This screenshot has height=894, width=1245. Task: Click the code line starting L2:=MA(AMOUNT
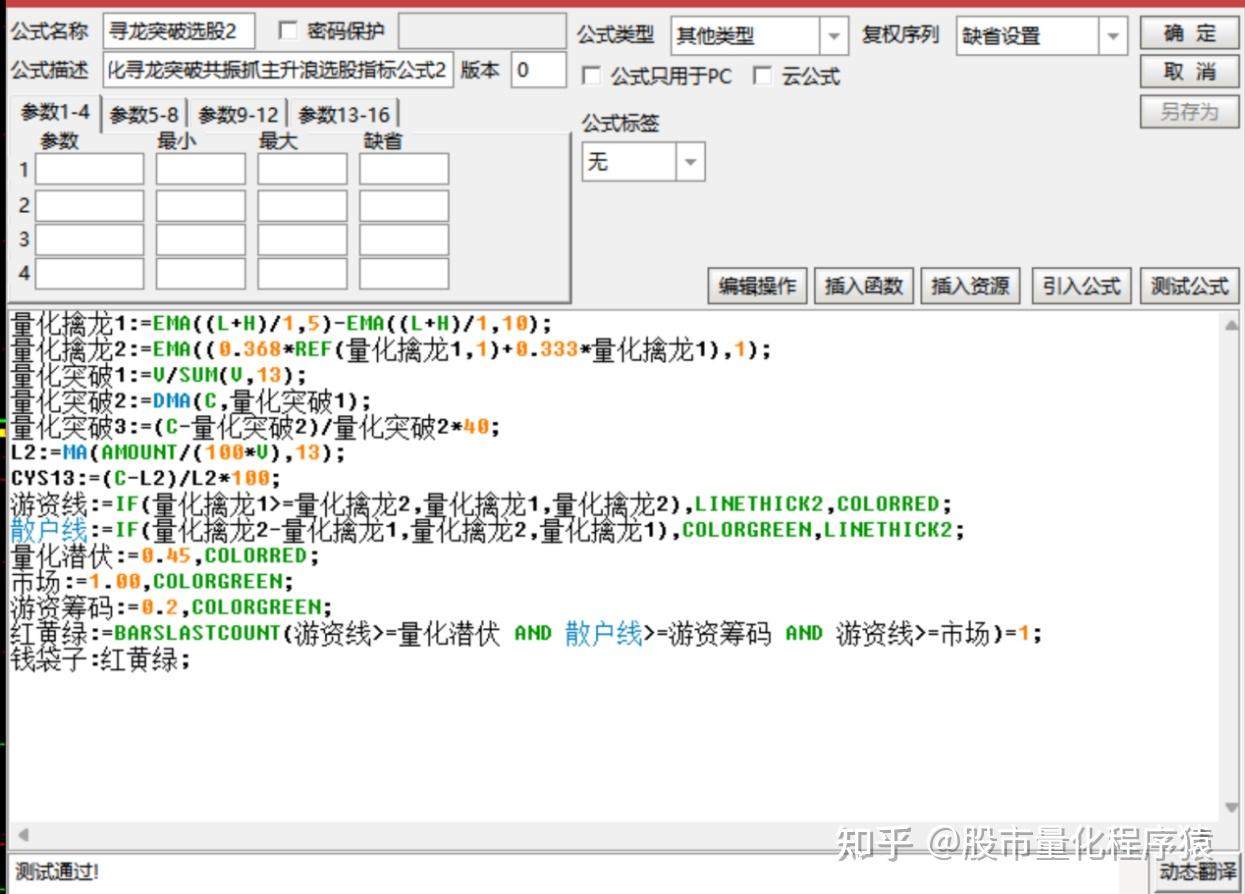(178, 453)
